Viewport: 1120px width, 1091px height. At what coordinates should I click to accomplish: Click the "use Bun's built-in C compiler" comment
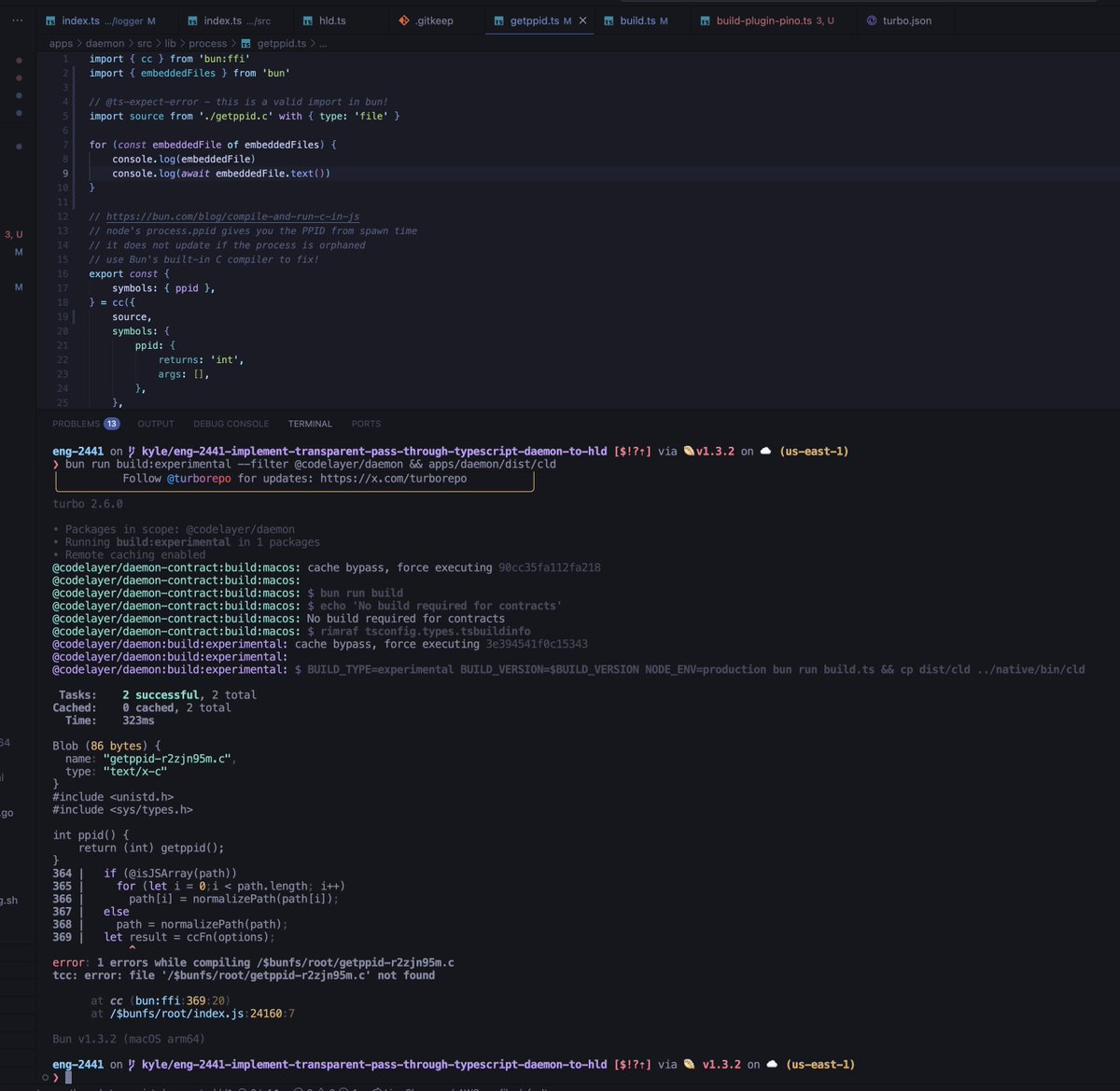203,259
